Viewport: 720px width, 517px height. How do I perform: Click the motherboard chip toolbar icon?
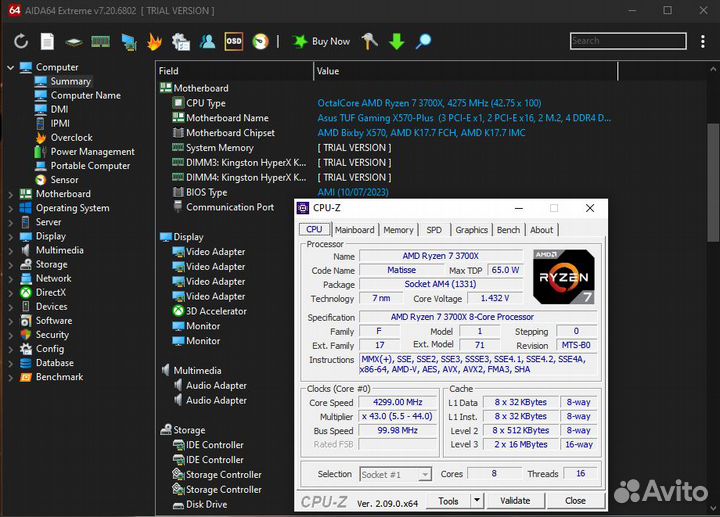pyautogui.click(x=74, y=42)
